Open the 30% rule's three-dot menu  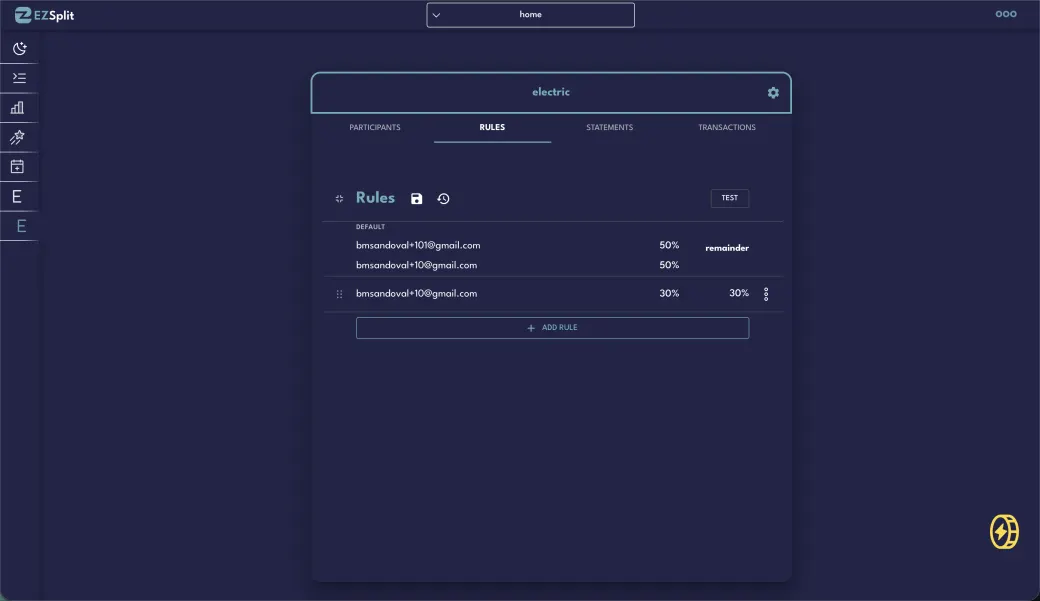pos(766,294)
